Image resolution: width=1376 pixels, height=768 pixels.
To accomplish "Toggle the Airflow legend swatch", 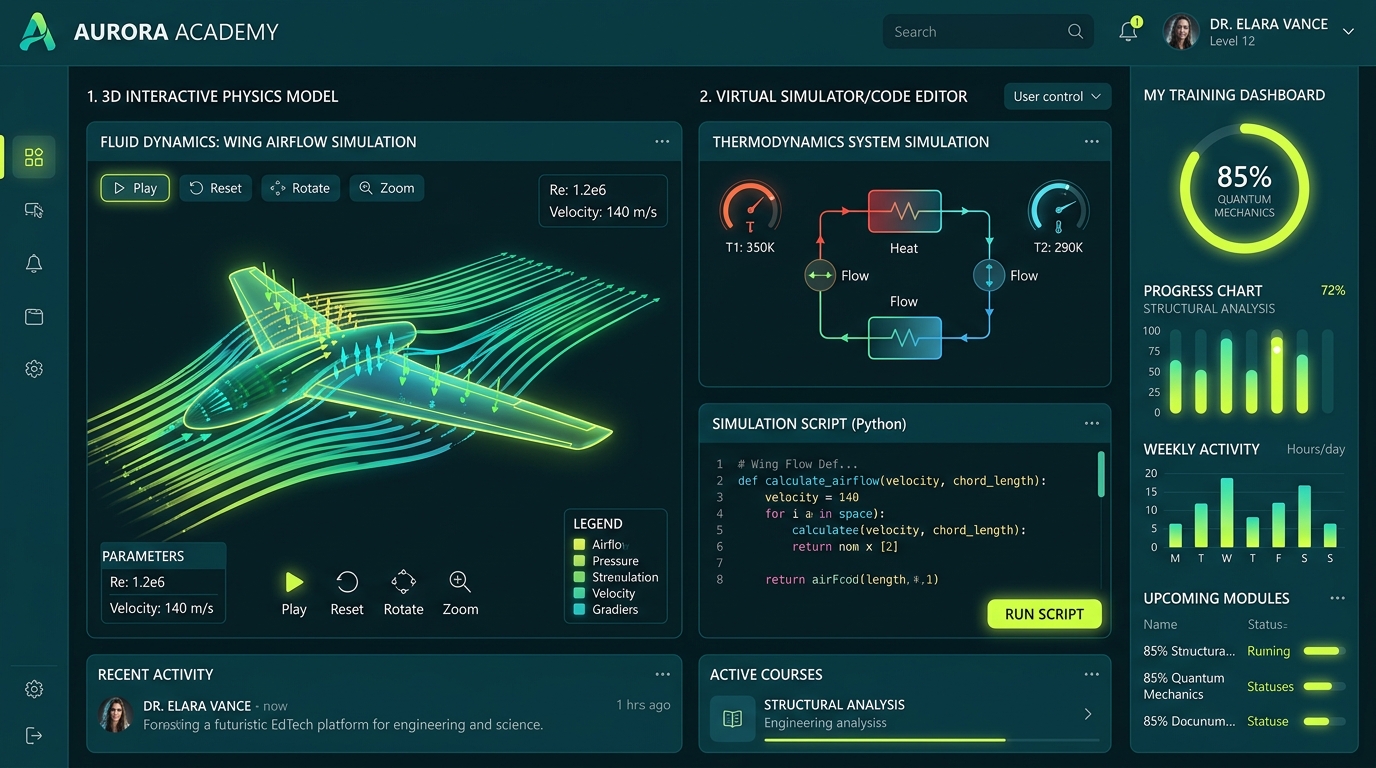I will 579,545.
